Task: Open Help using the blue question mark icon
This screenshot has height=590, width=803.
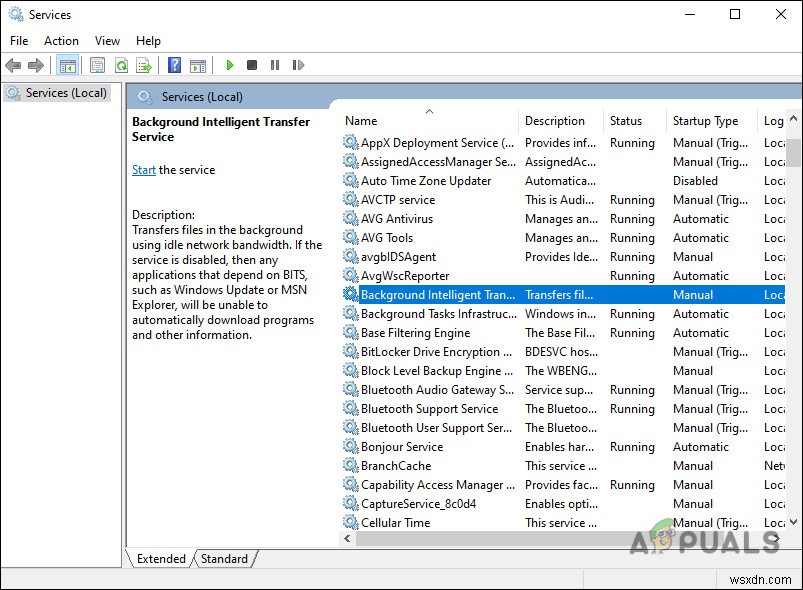Action: click(172, 65)
